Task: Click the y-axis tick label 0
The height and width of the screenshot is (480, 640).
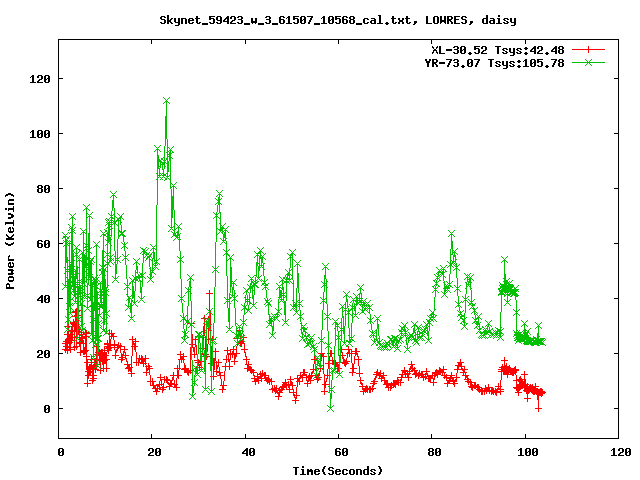Action: point(47,409)
